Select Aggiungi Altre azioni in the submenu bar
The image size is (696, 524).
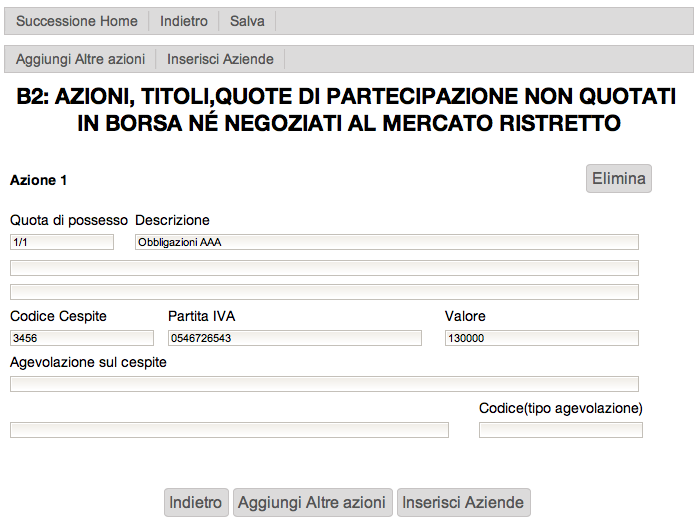point(80,59)
